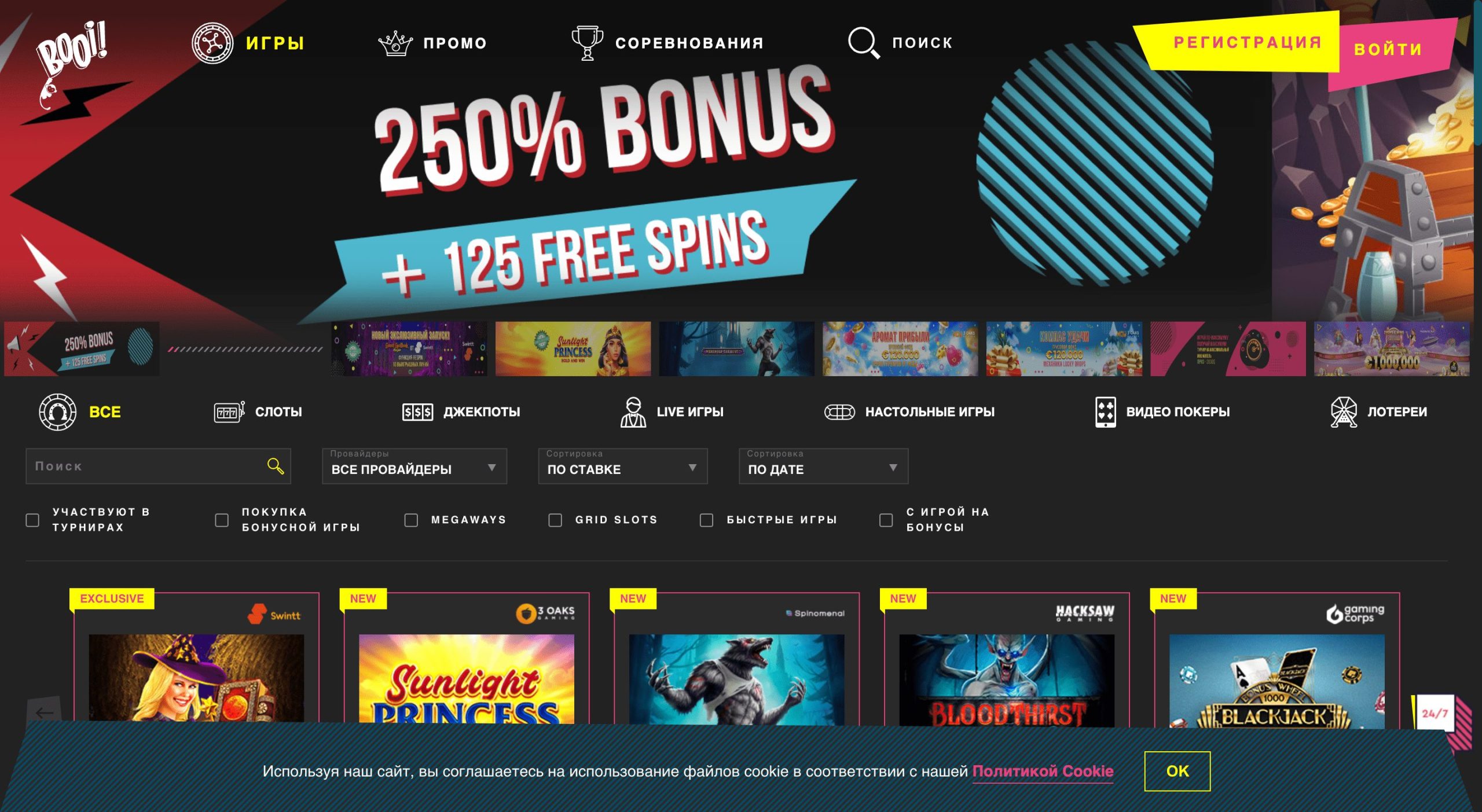The image size is (1482, 812).
Task: Select the Настольные игры category tab
Action: tap(909, 412)
